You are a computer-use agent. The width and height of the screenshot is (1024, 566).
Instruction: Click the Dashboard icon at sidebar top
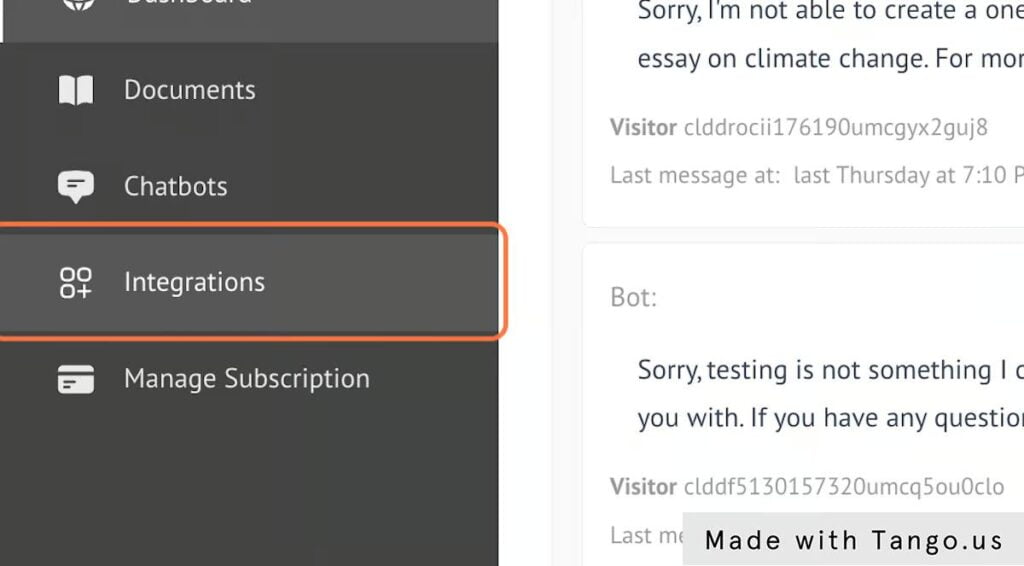point(76,4)
